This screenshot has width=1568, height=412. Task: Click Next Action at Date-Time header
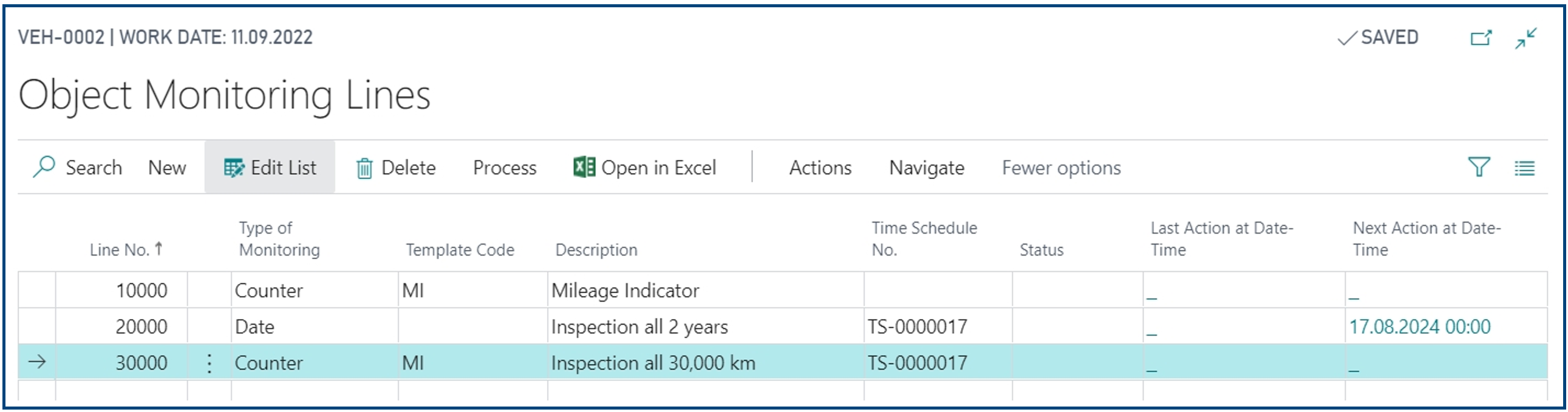pyautogui.click(x=1427, y=238)
